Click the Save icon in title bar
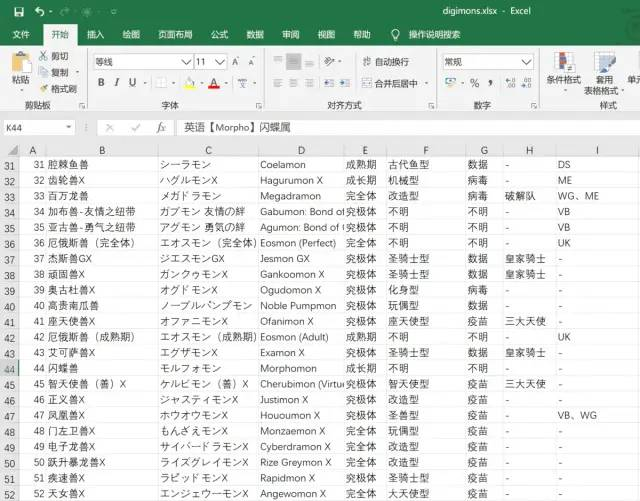 coord(19,12)
